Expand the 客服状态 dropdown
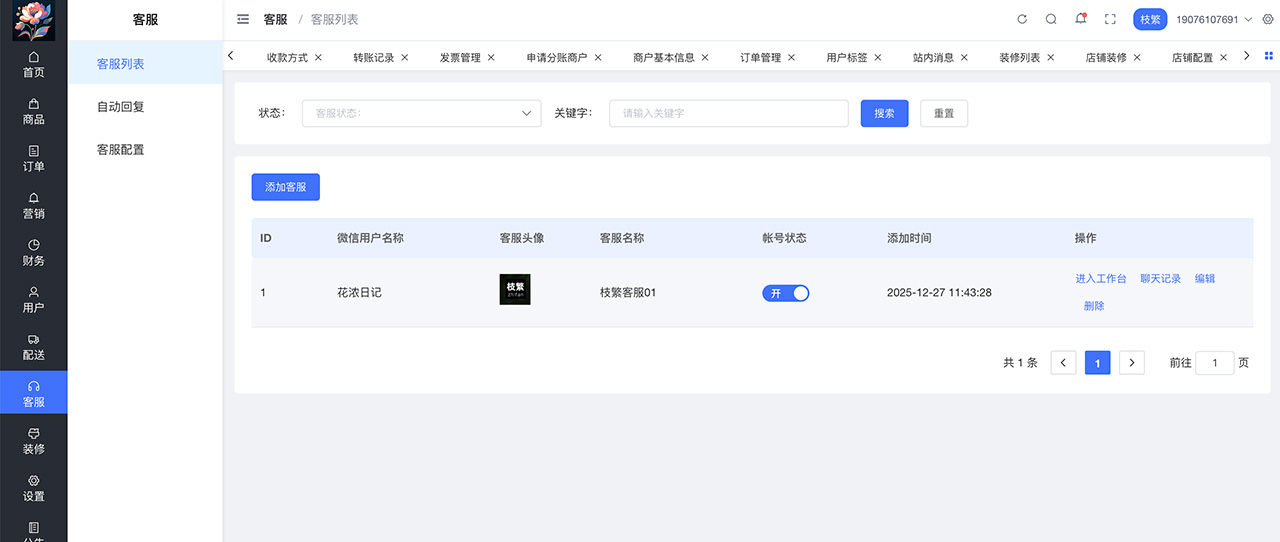This screenshot has height=542, width=1280. [x=421, y=113]
